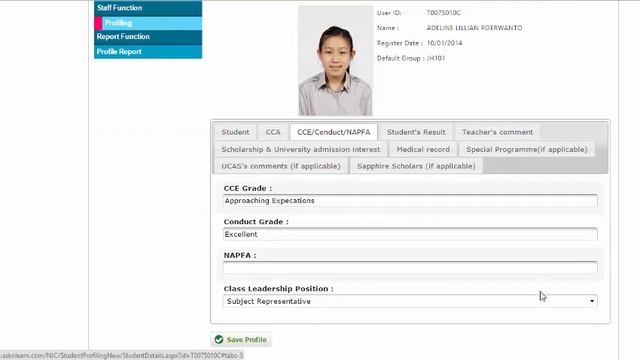
Task: Select the CCE/Conduct/NAPFA tab
Action: (333, 132)
